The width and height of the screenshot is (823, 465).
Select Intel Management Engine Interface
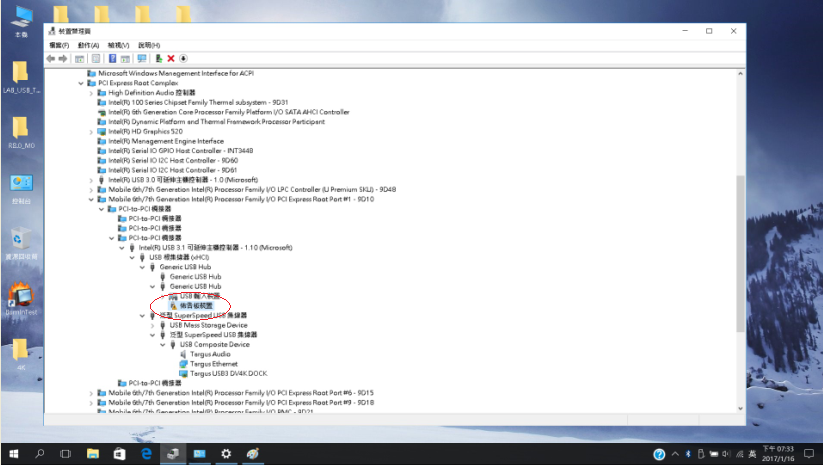tap(166, 141)
